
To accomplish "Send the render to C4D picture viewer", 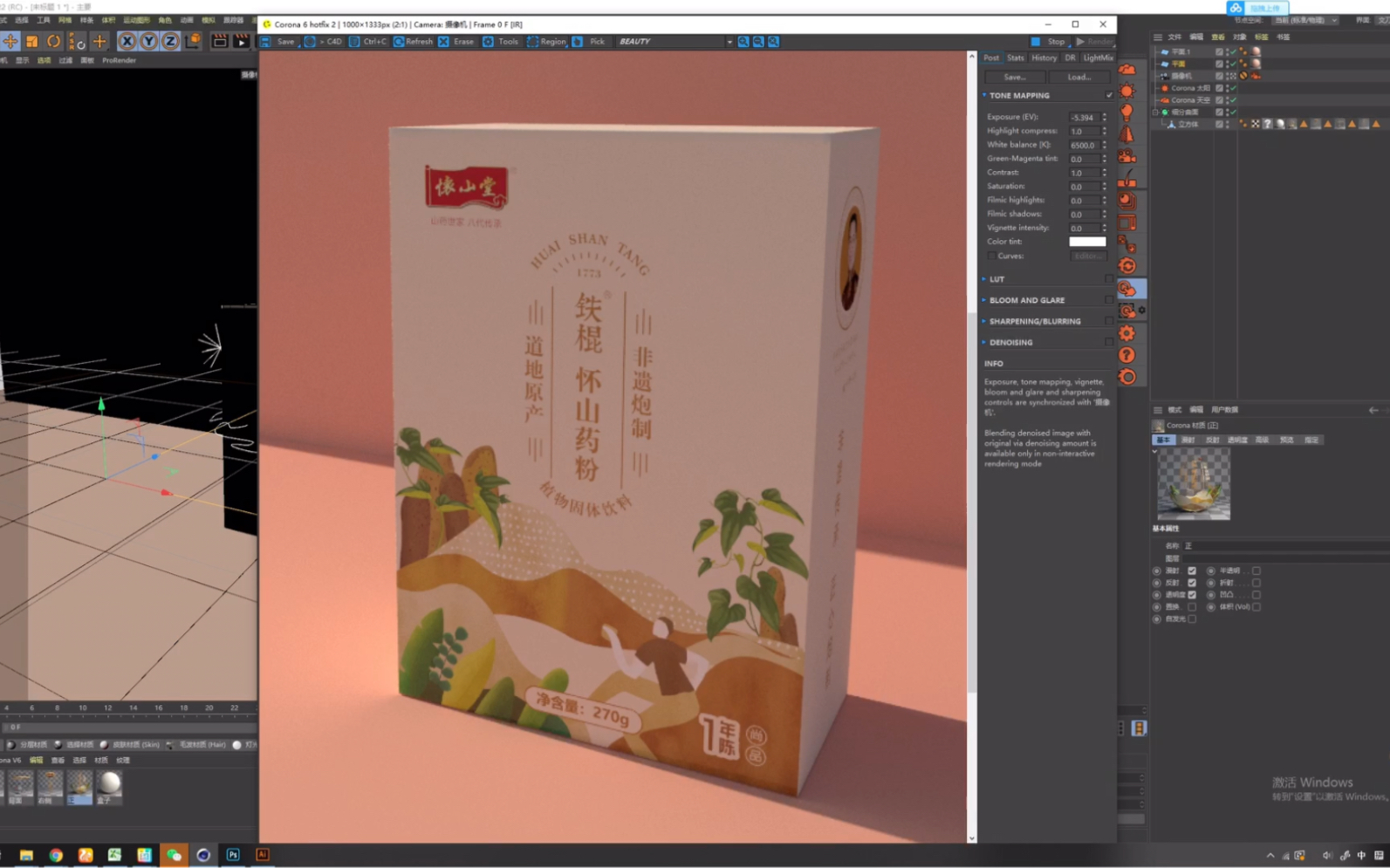I will pyautogui.click(x=324, y=41).
